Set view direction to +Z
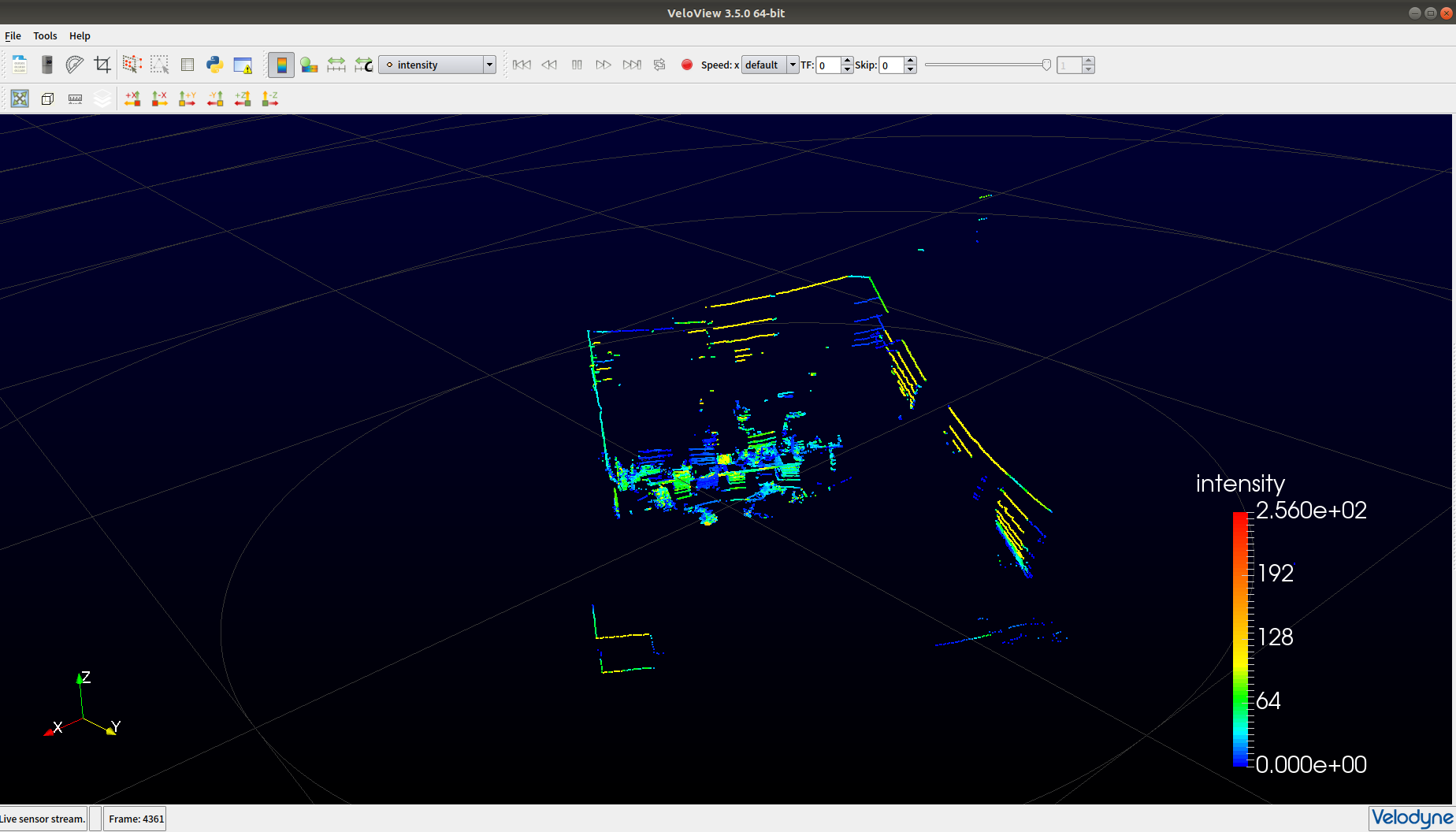Viewport: 1456px width, 832px height. click(243, 98)
